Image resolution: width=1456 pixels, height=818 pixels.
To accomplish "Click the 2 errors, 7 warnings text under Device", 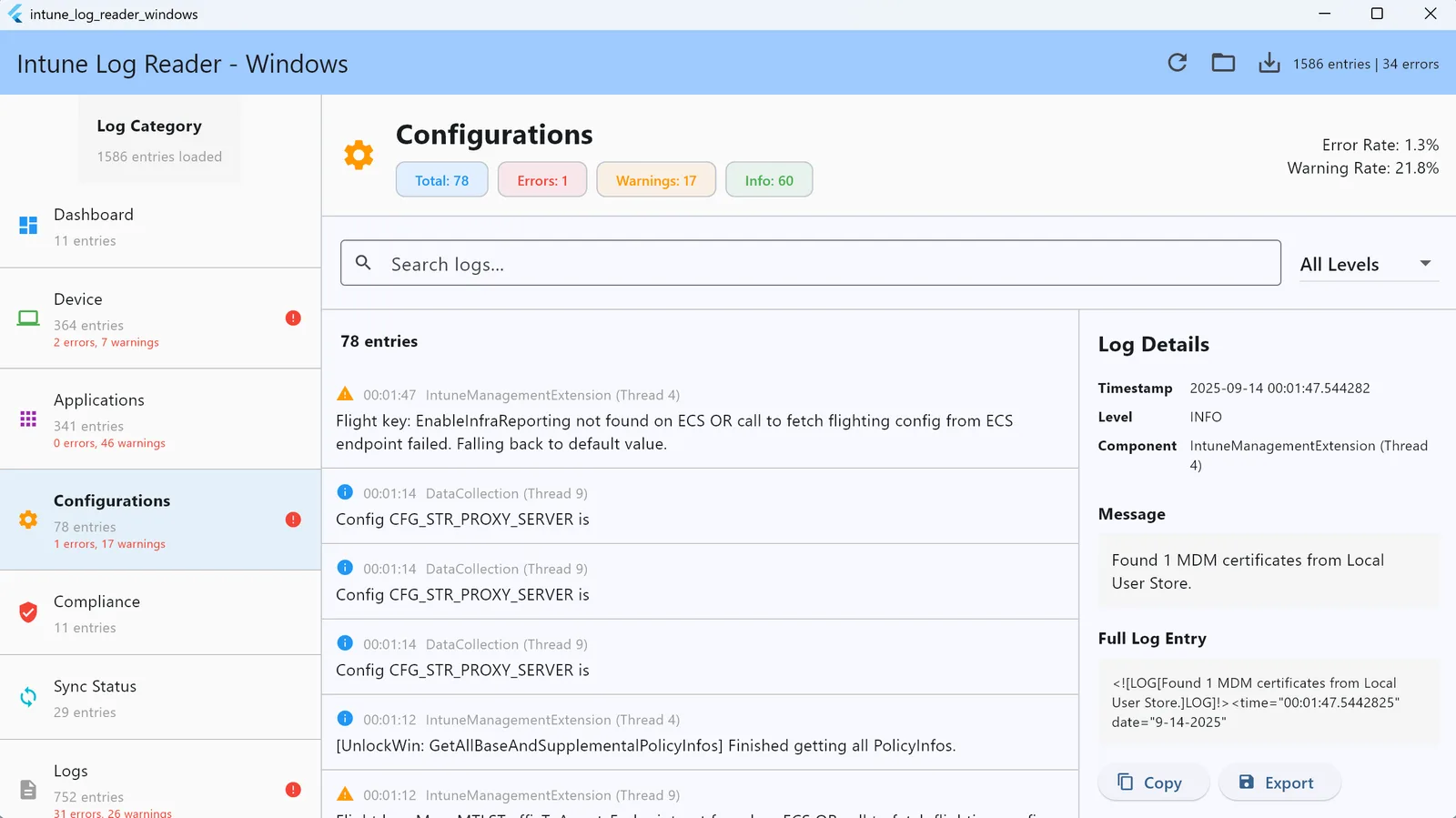I will pyautogui.click(x=106, y=342).
